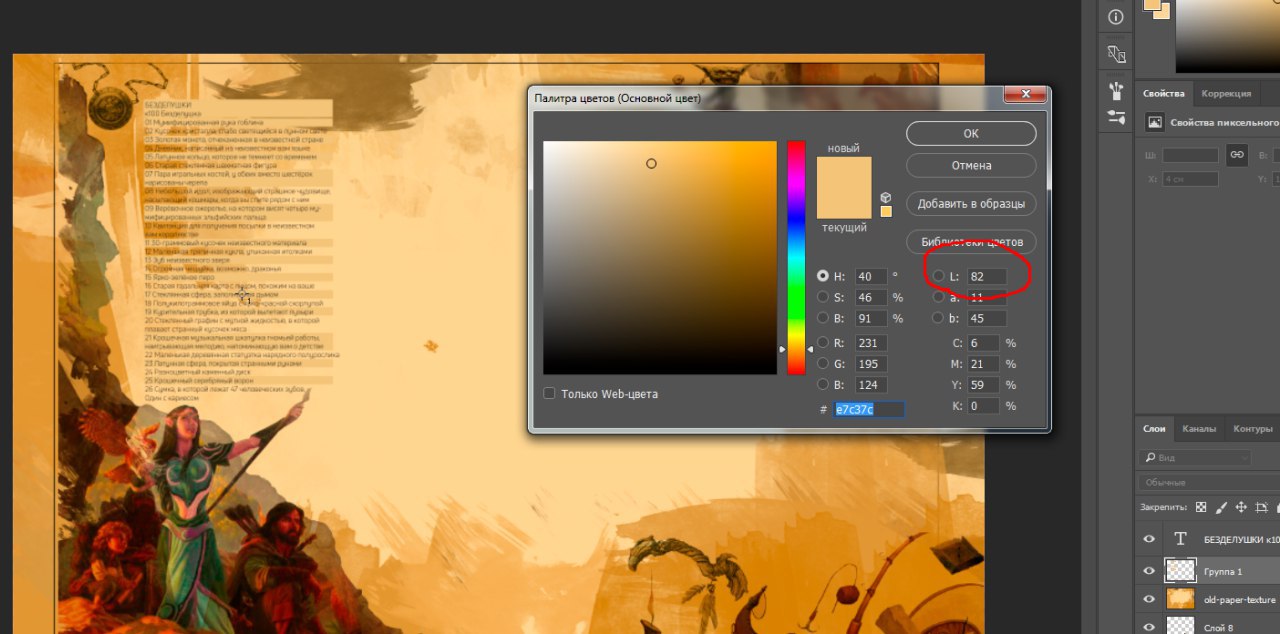Click the lock transparent pixels icon
This screenshot has width=1280, height=634.
1201,507
